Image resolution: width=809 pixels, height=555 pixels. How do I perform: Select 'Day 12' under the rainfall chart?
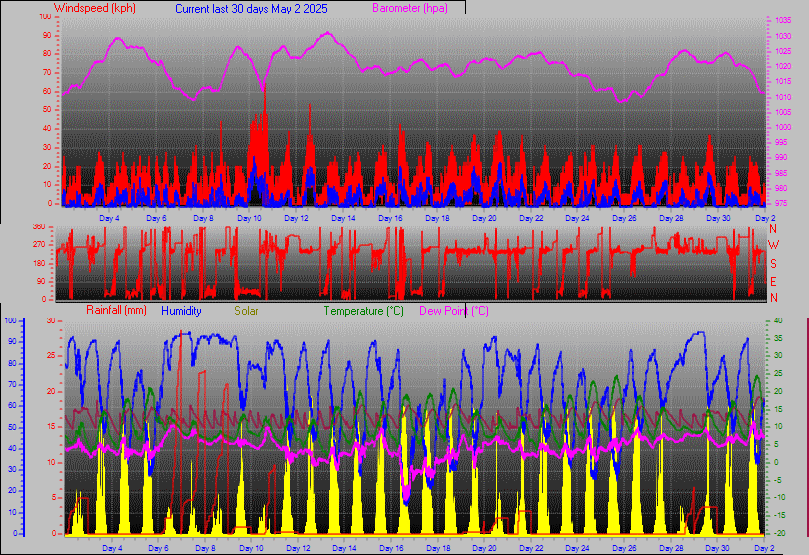[298, 548]
